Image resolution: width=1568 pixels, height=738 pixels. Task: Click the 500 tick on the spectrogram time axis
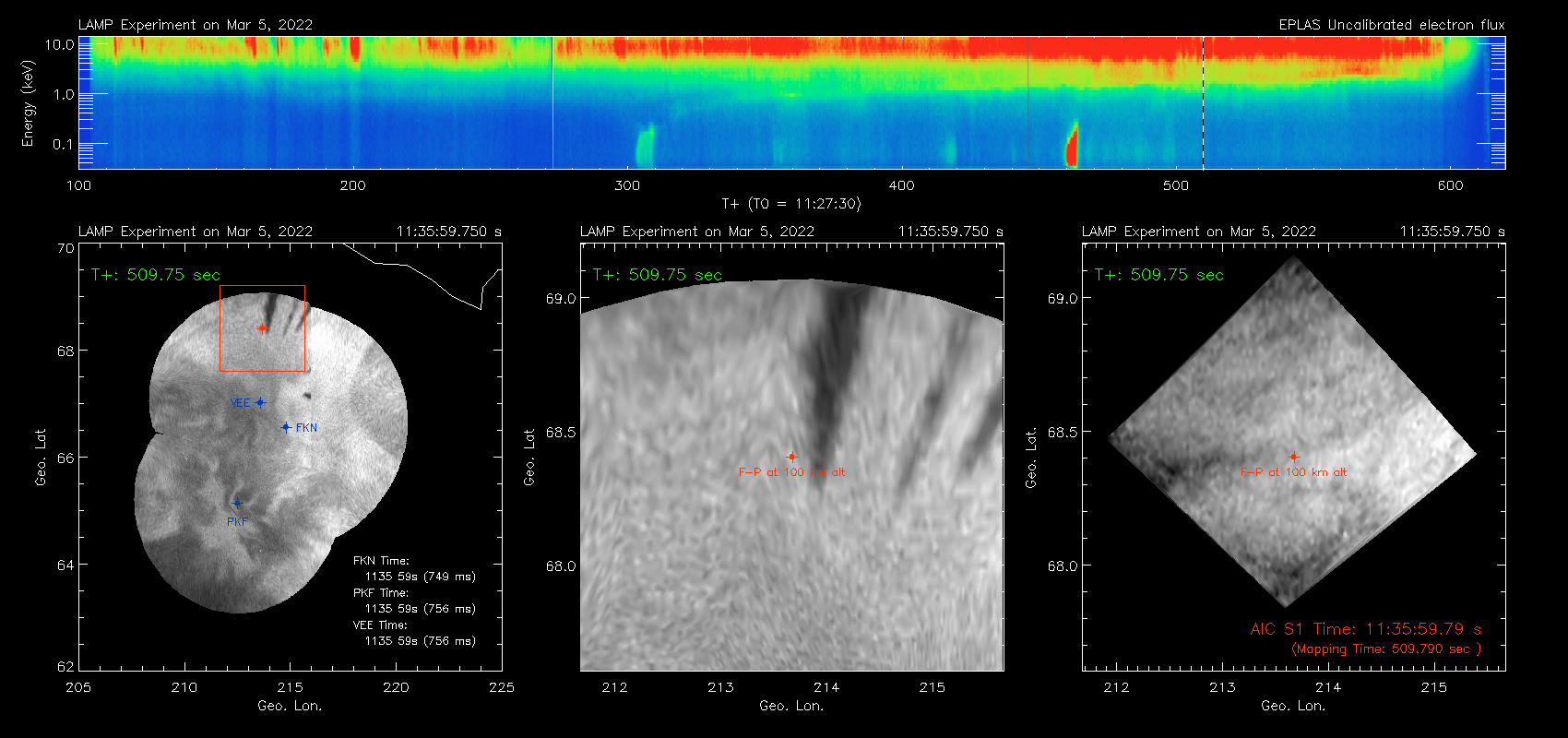click(x=1176, y=185)
